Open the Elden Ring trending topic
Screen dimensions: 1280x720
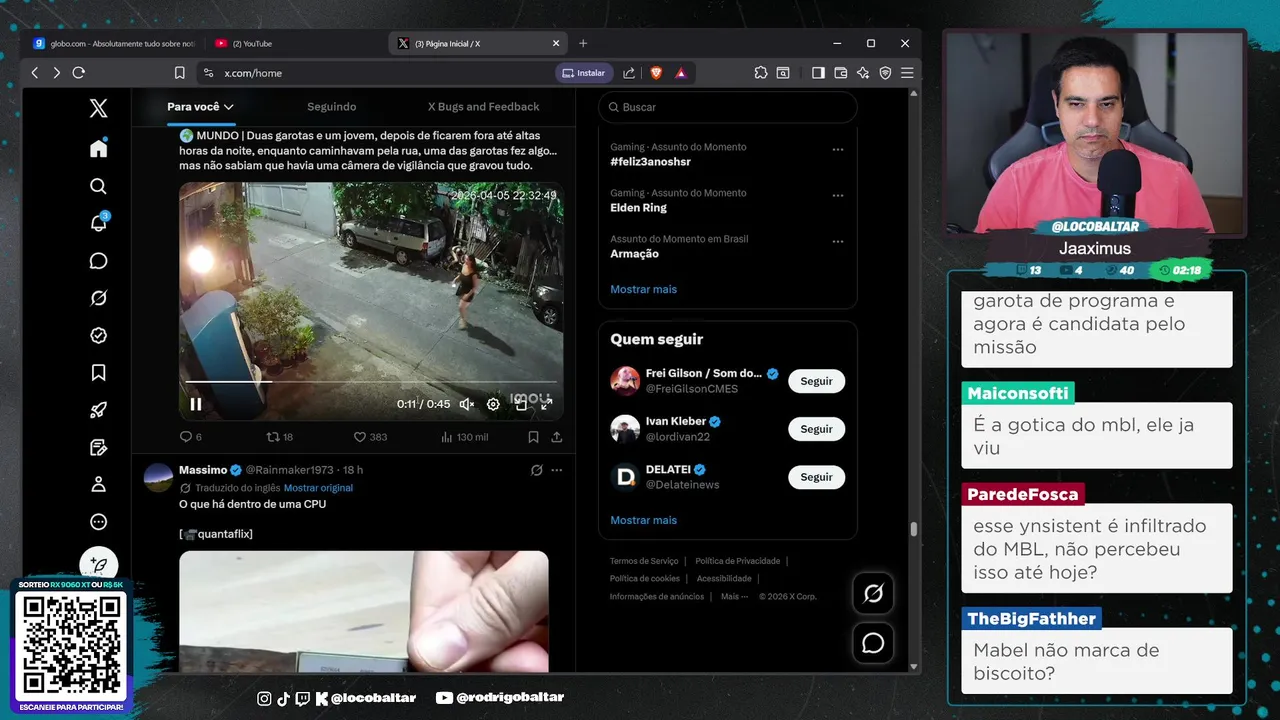coord(638,208)
